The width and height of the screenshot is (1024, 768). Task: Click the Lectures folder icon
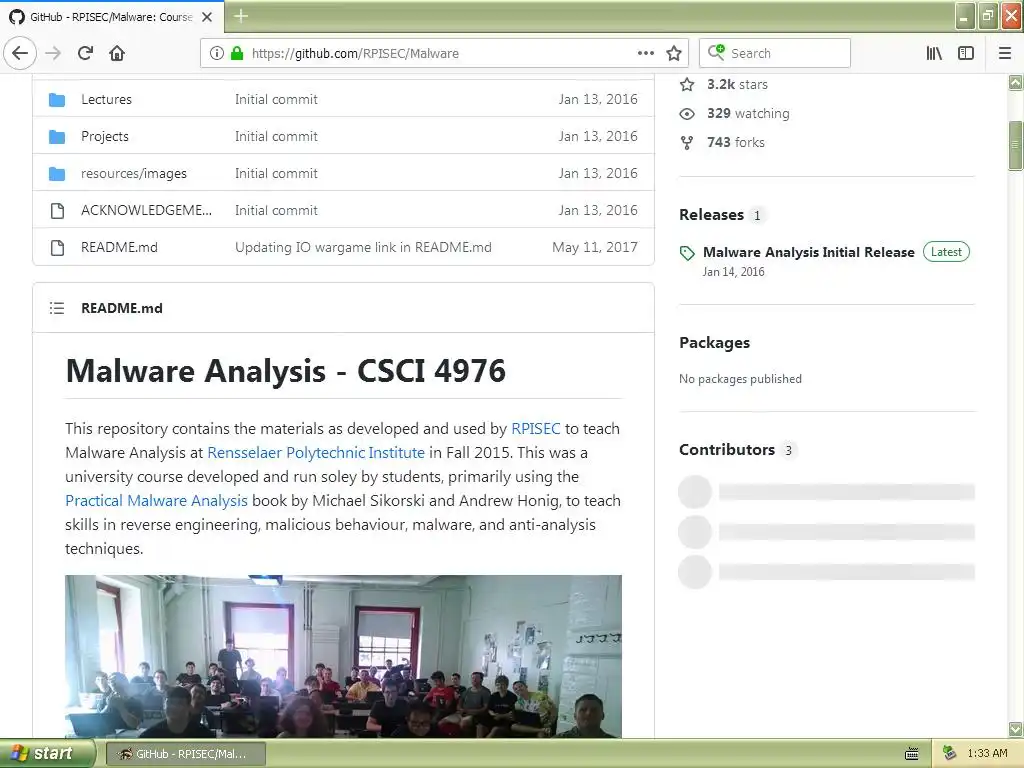[x=57, y=99]
